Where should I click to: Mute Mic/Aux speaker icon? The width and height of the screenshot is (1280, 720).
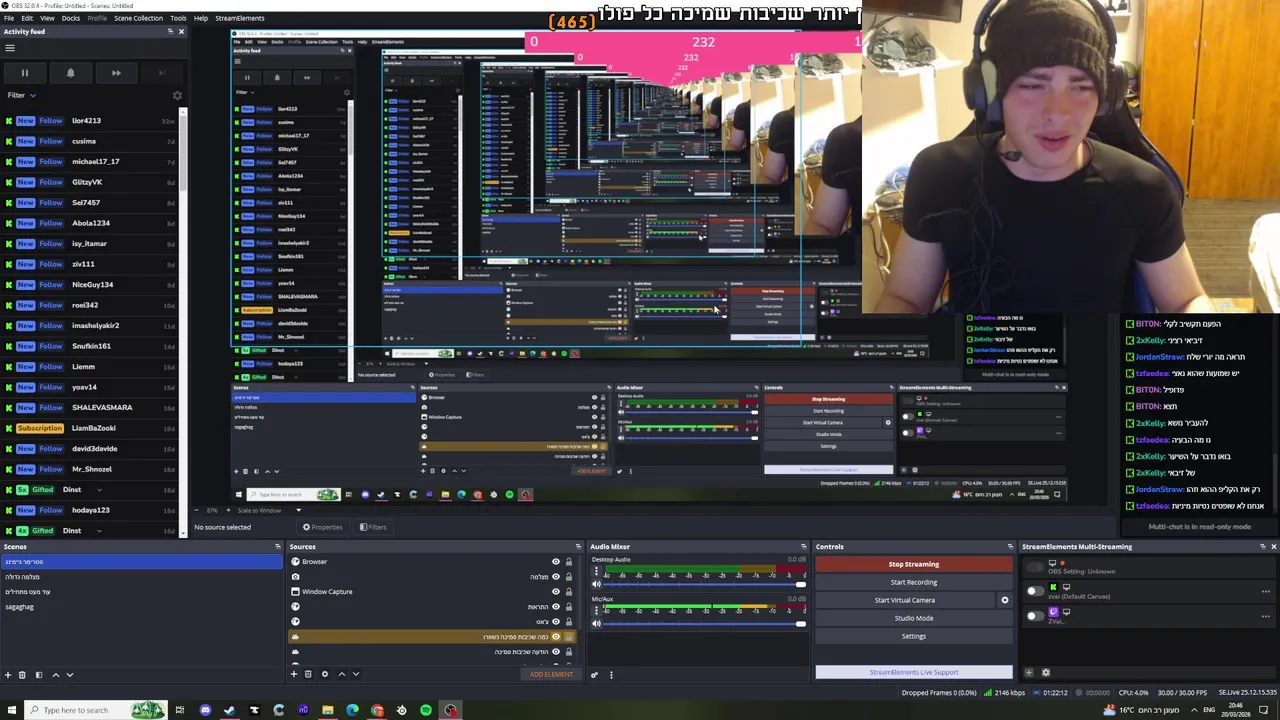tap(596, 623)
